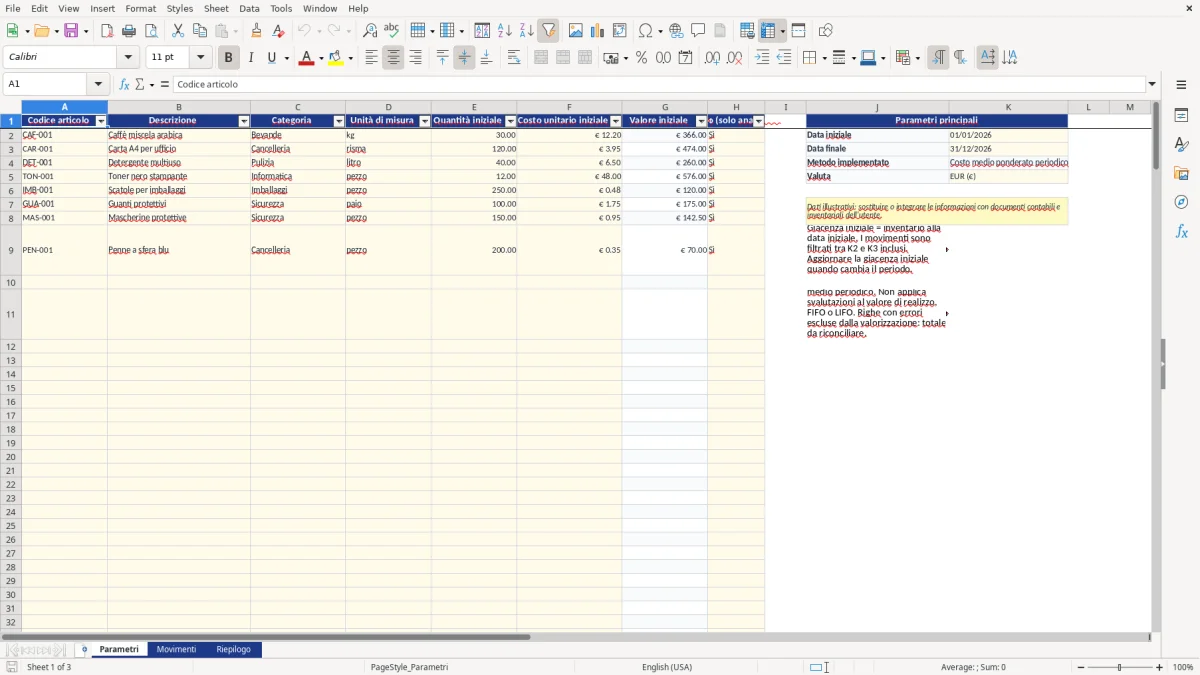Click the zoom in plus button
The height and width of the screenshot is (675, 1200).
click(x=1160, y=667)
